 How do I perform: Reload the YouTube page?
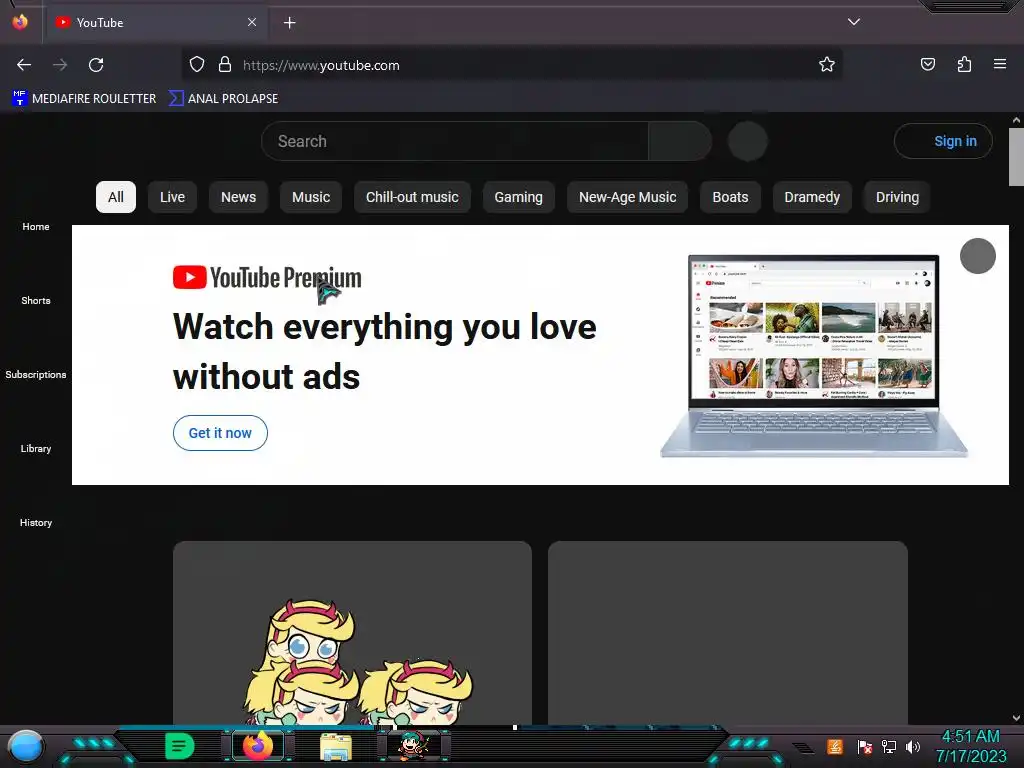click(x=96, y=65)
